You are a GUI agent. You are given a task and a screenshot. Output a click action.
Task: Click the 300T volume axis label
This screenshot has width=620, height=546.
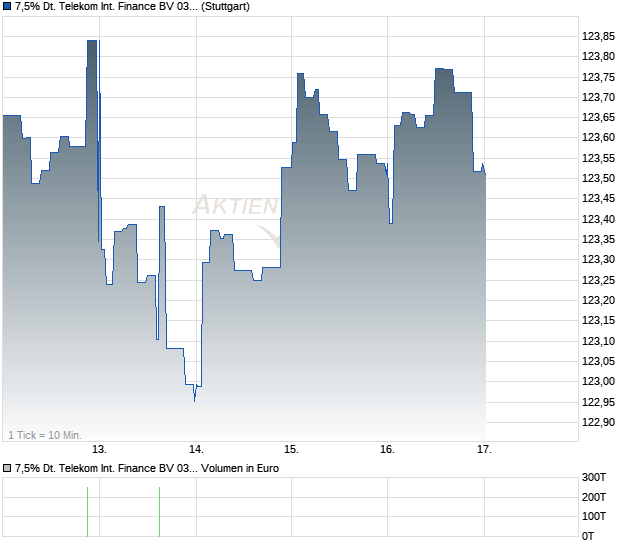pyautogui.click(x=594, y=478)
